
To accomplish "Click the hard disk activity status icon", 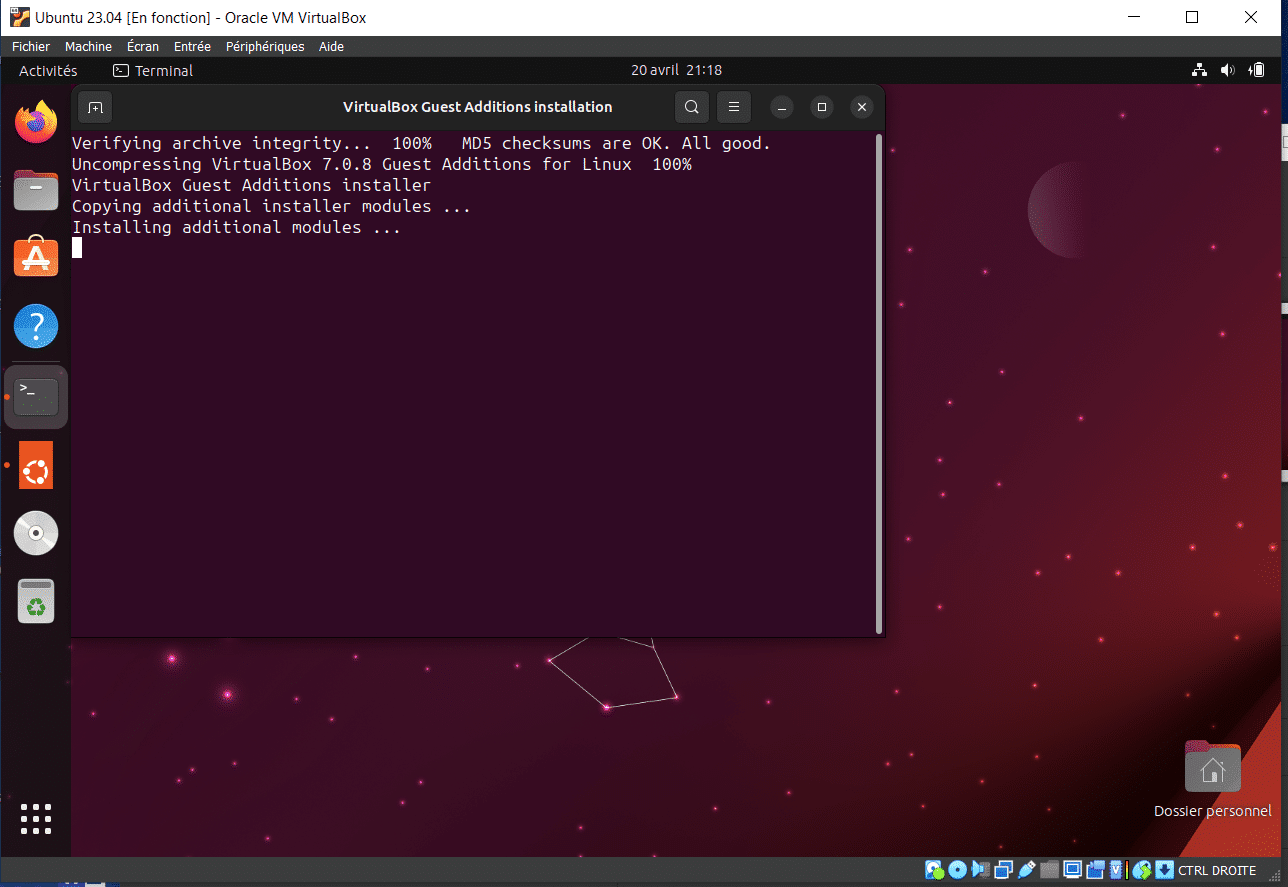I will pos(933,869).
